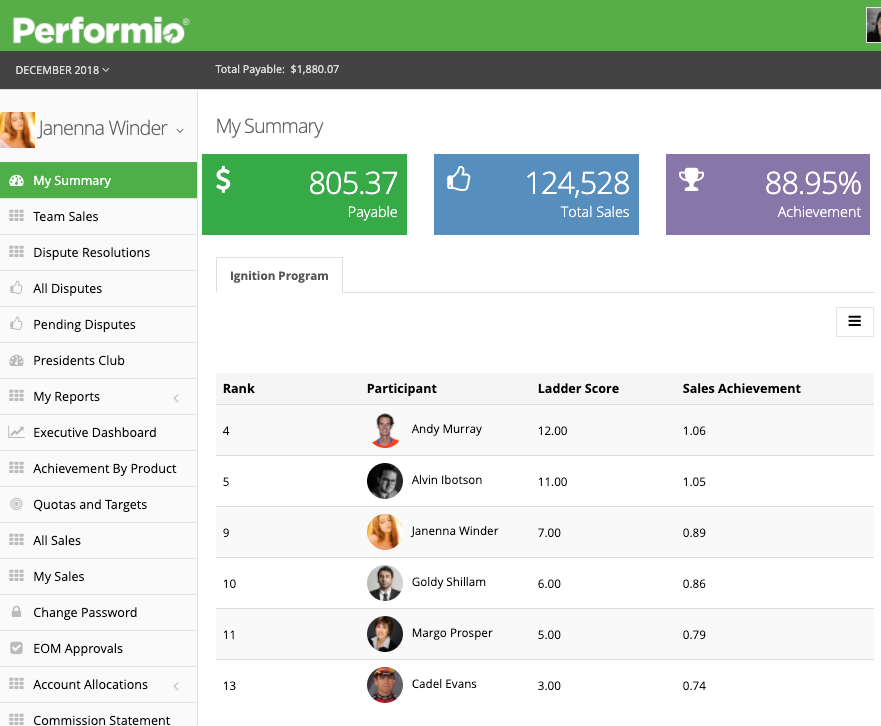881x726 pixels.
Task: Click Margo Prosper's avatar photo
Action: tap(385, 634)
